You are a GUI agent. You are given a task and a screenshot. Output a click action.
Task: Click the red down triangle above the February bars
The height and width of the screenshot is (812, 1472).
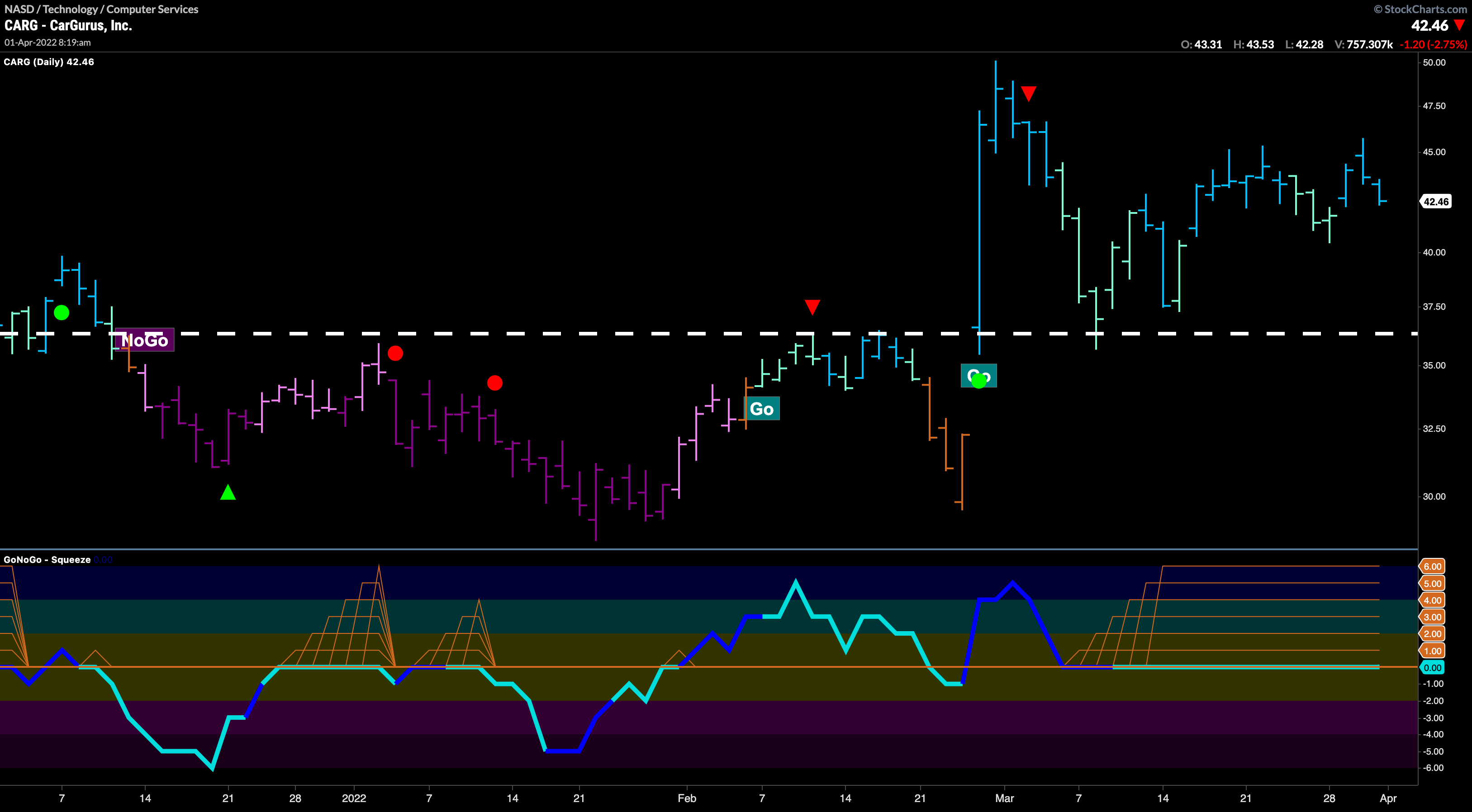pyautogui.click(x=812, y=307)
